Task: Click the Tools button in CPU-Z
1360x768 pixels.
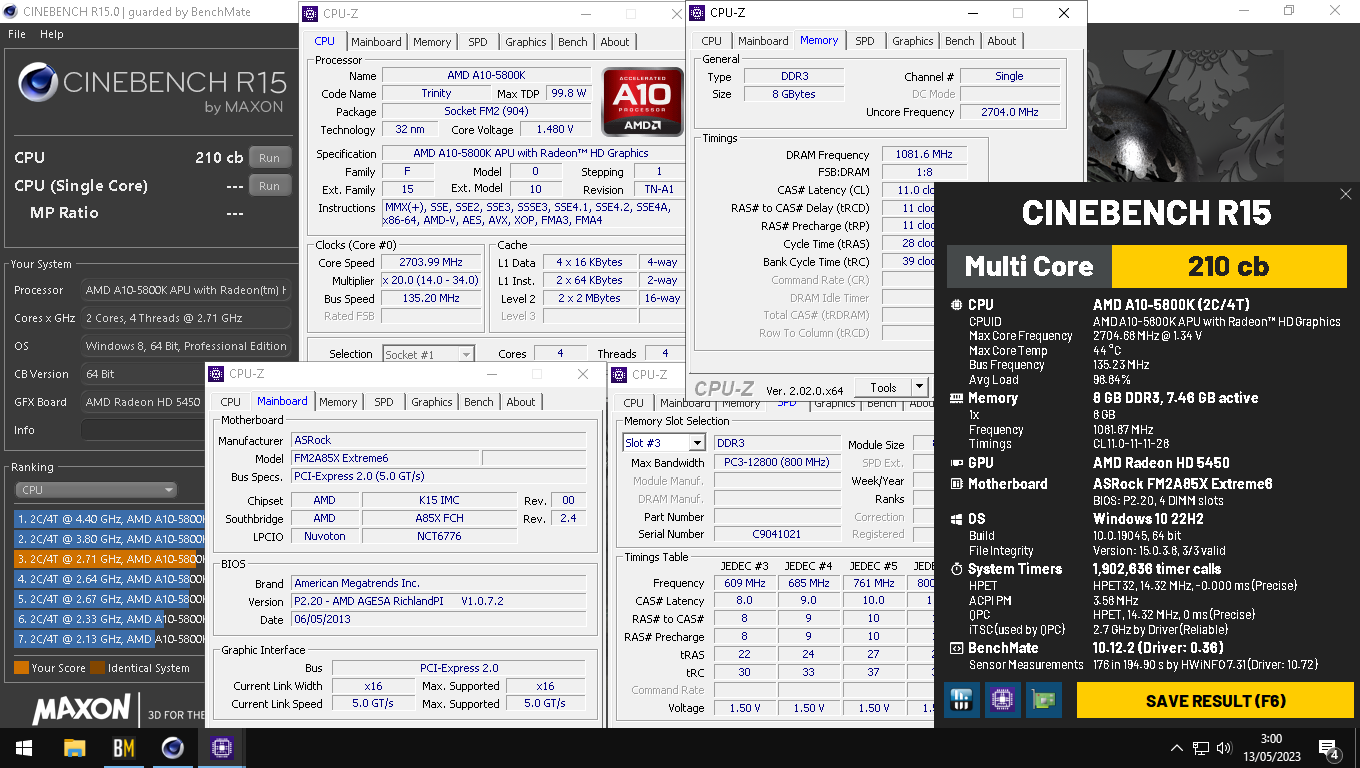Action: click(883, 388)
